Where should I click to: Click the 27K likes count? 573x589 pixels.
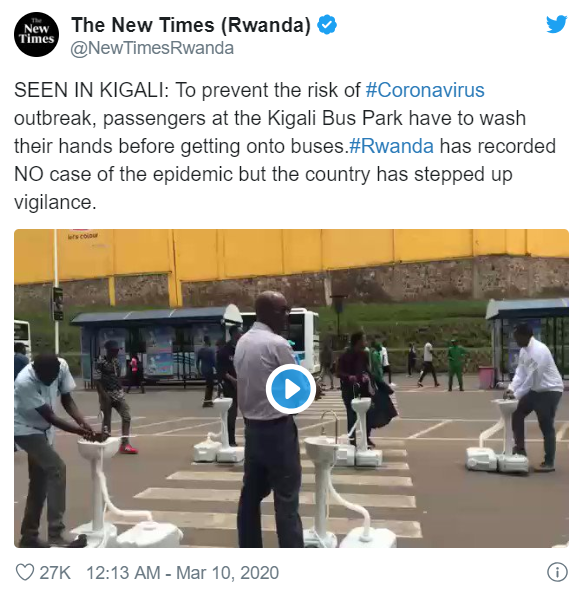[55, 573]
